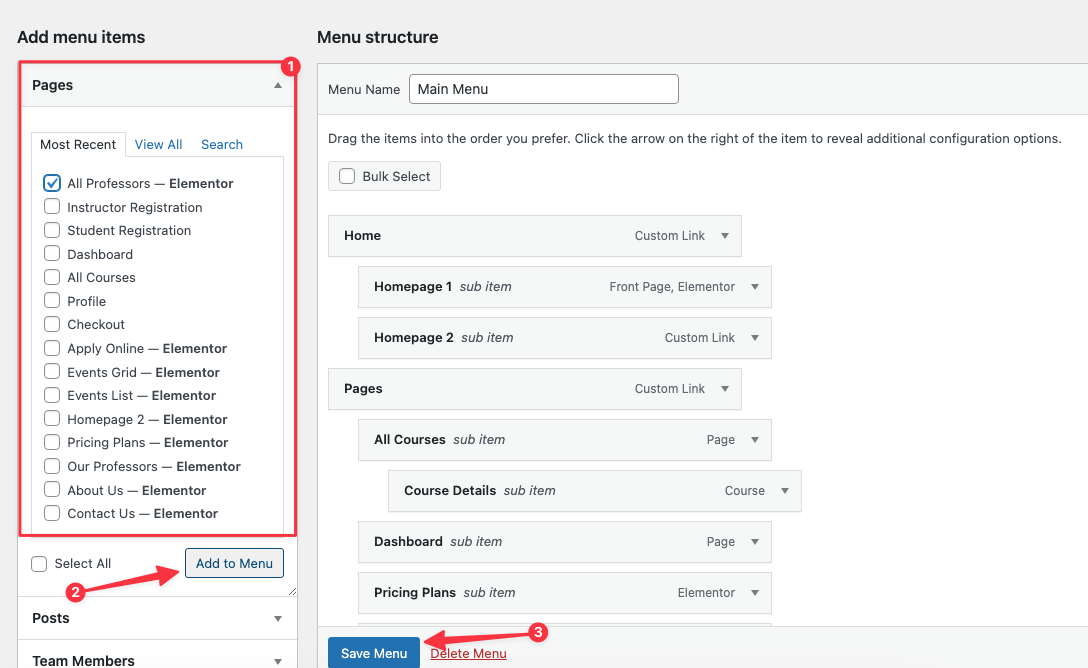This screenshot has width=1088, height=668.
Task: Tick the Contact Us checkbox
Action: click(x=52, y=513)
